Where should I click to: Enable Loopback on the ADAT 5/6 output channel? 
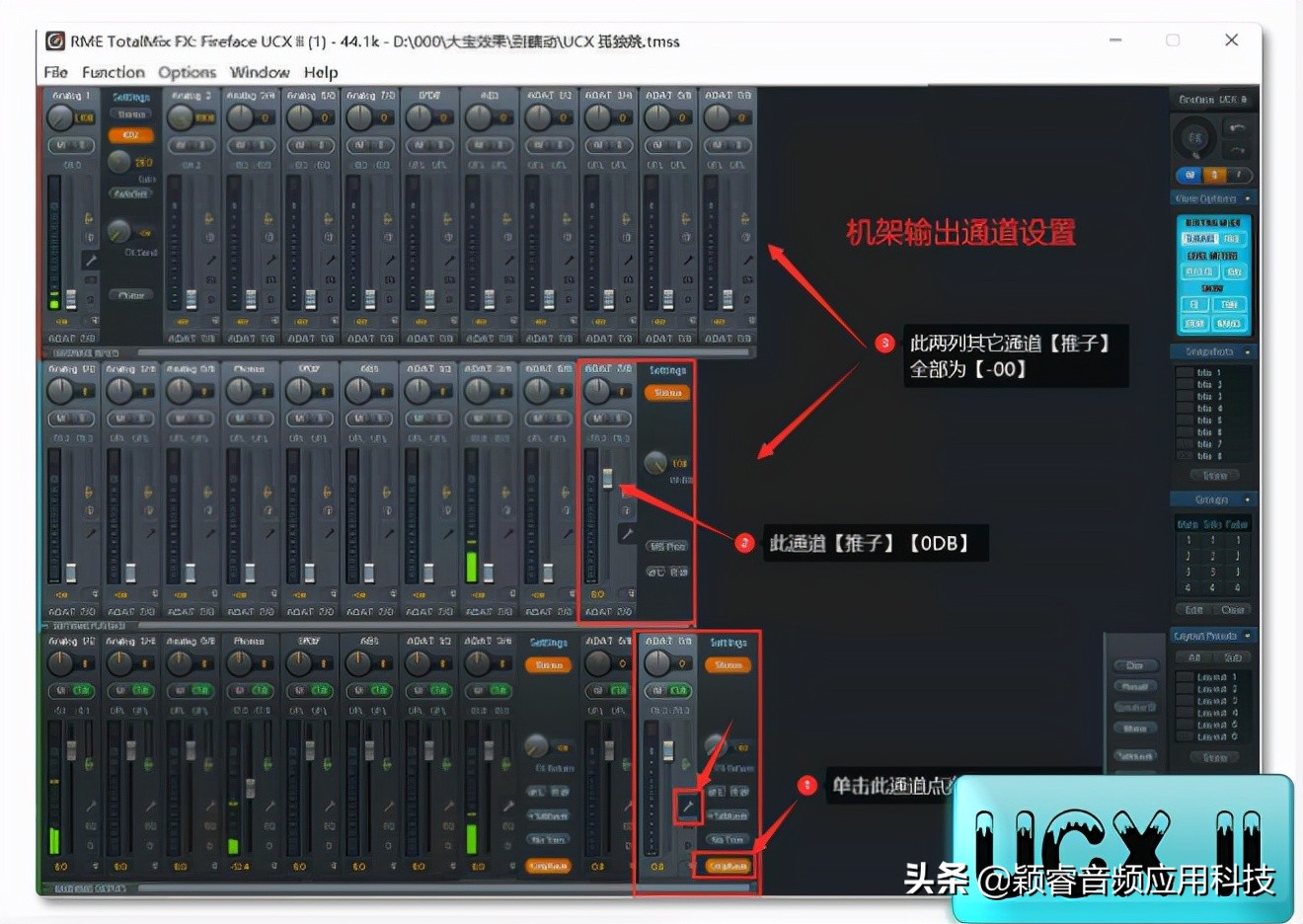pos(728,866)
